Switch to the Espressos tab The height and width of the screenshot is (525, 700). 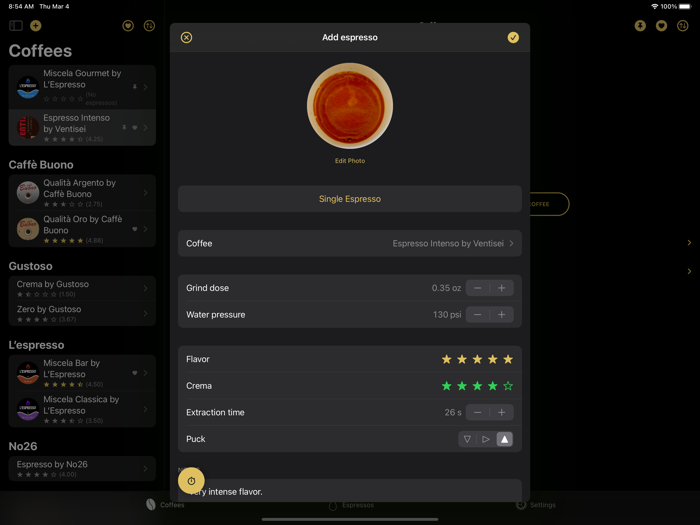point(351,505)
